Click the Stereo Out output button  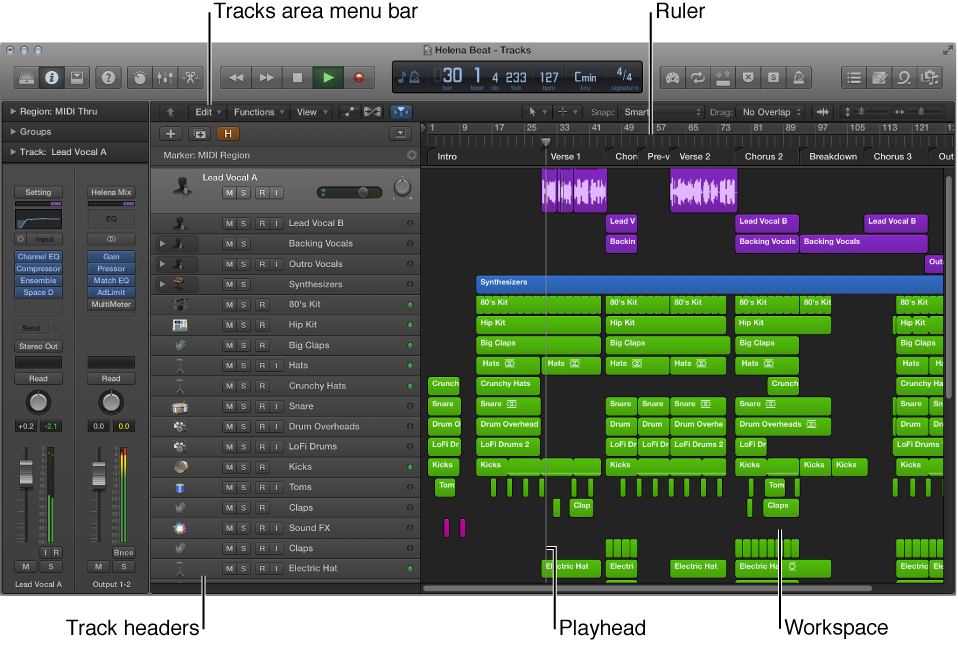38,346
